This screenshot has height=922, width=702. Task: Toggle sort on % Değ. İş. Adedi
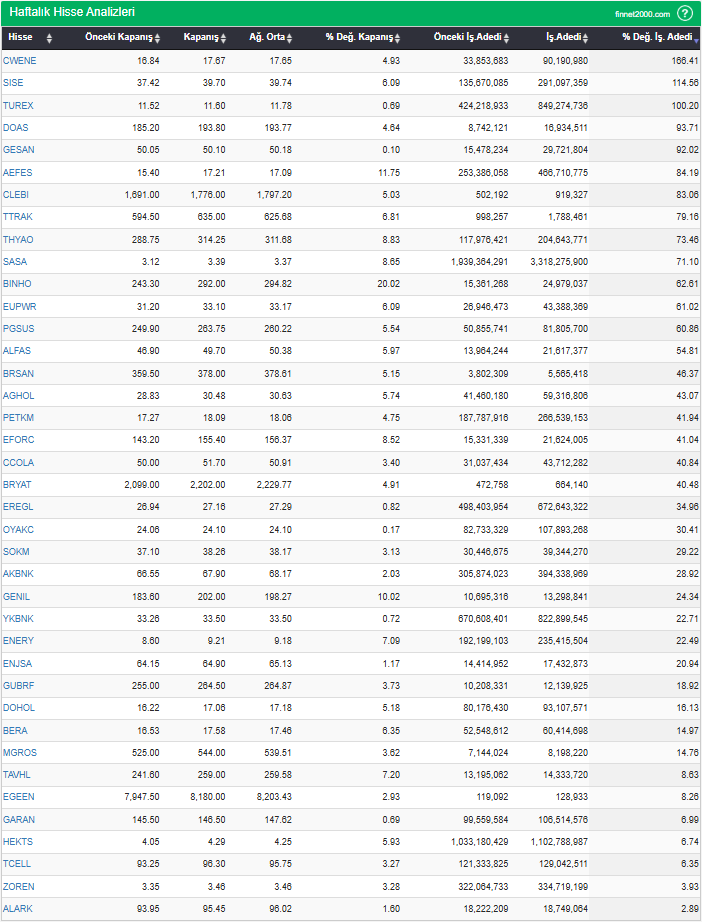click(x=695, y=38)
